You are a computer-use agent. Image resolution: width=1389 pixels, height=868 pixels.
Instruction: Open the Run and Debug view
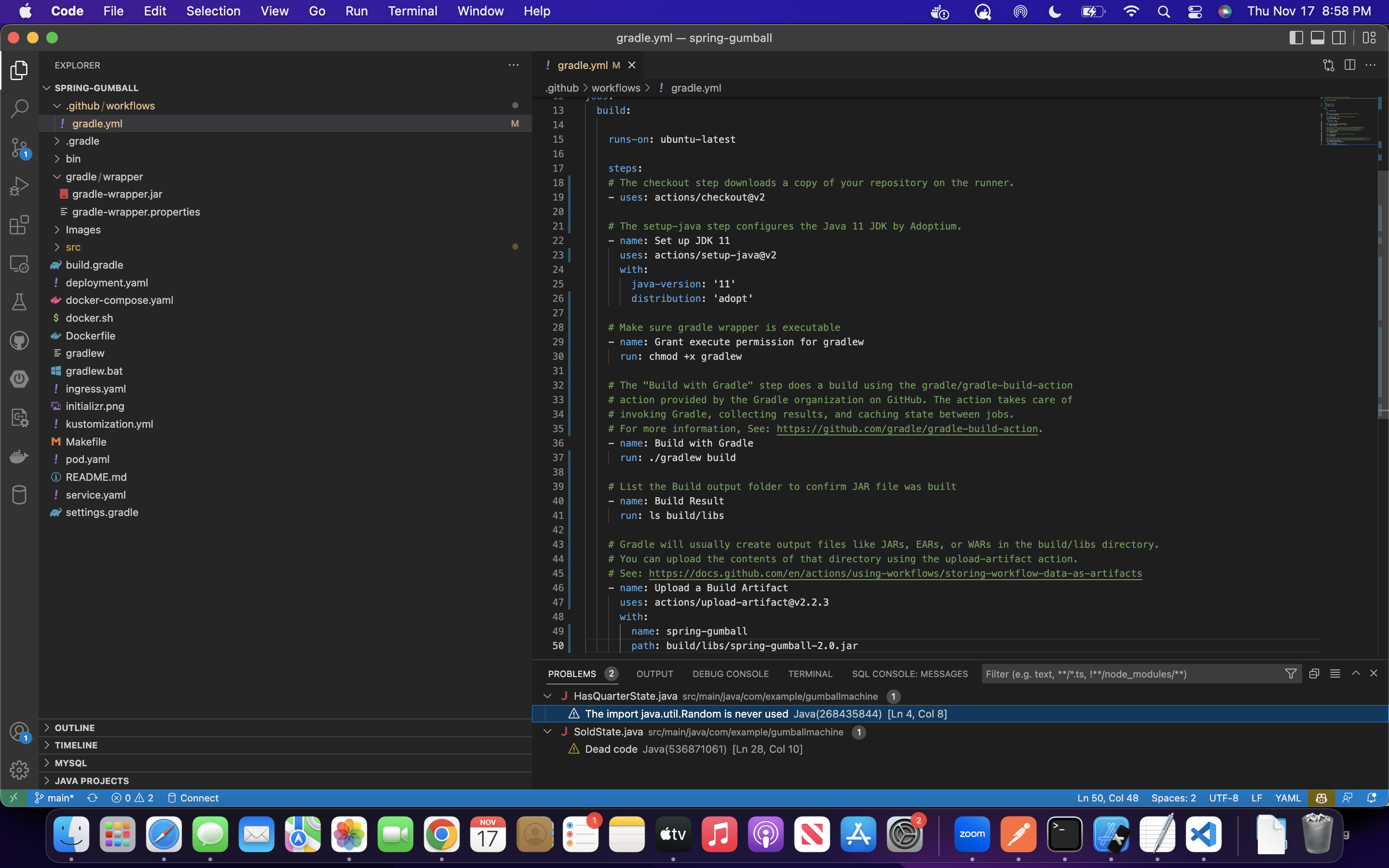[x=19, y=185]
